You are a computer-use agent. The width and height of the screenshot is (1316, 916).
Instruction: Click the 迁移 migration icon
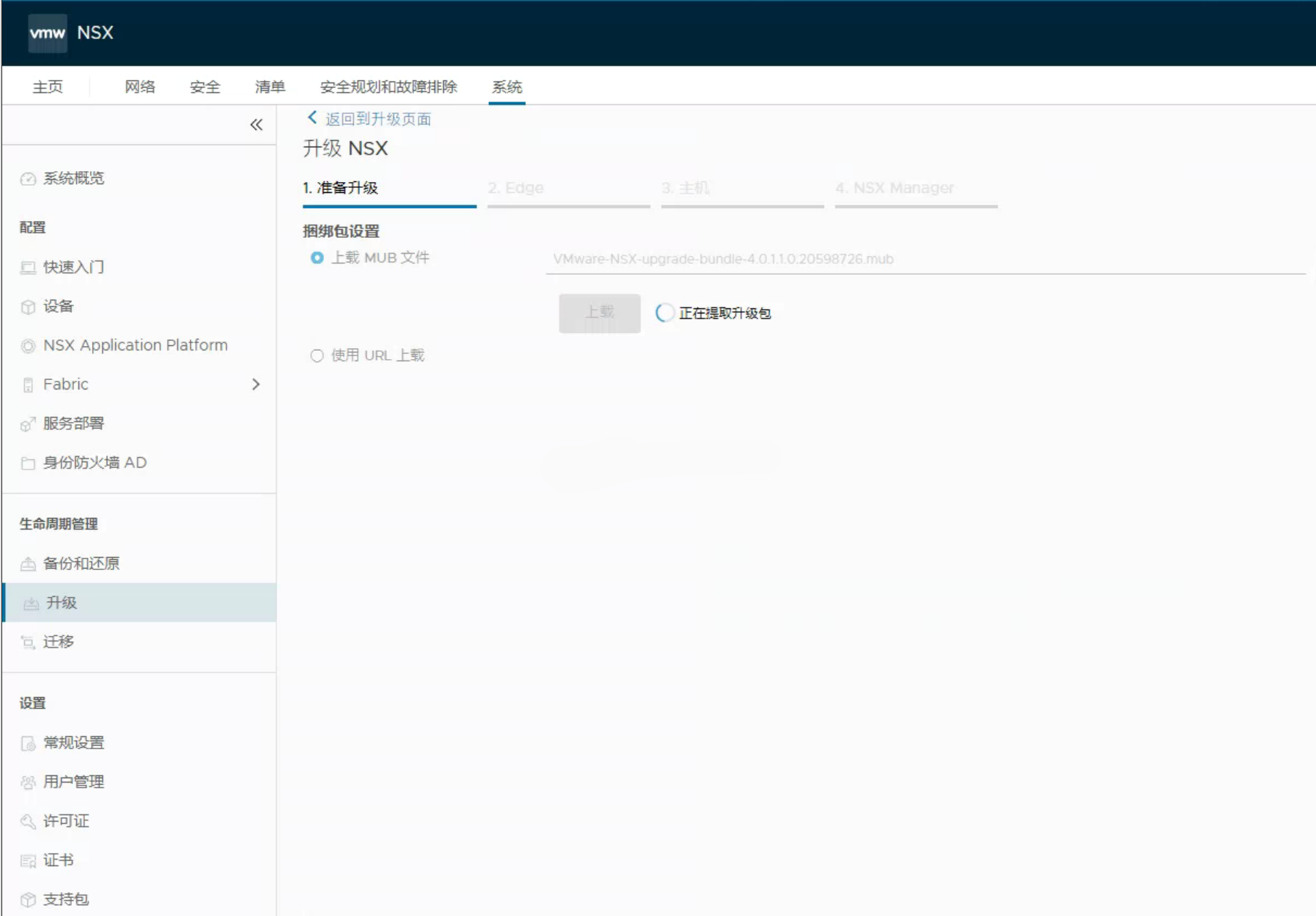[28, 643]
